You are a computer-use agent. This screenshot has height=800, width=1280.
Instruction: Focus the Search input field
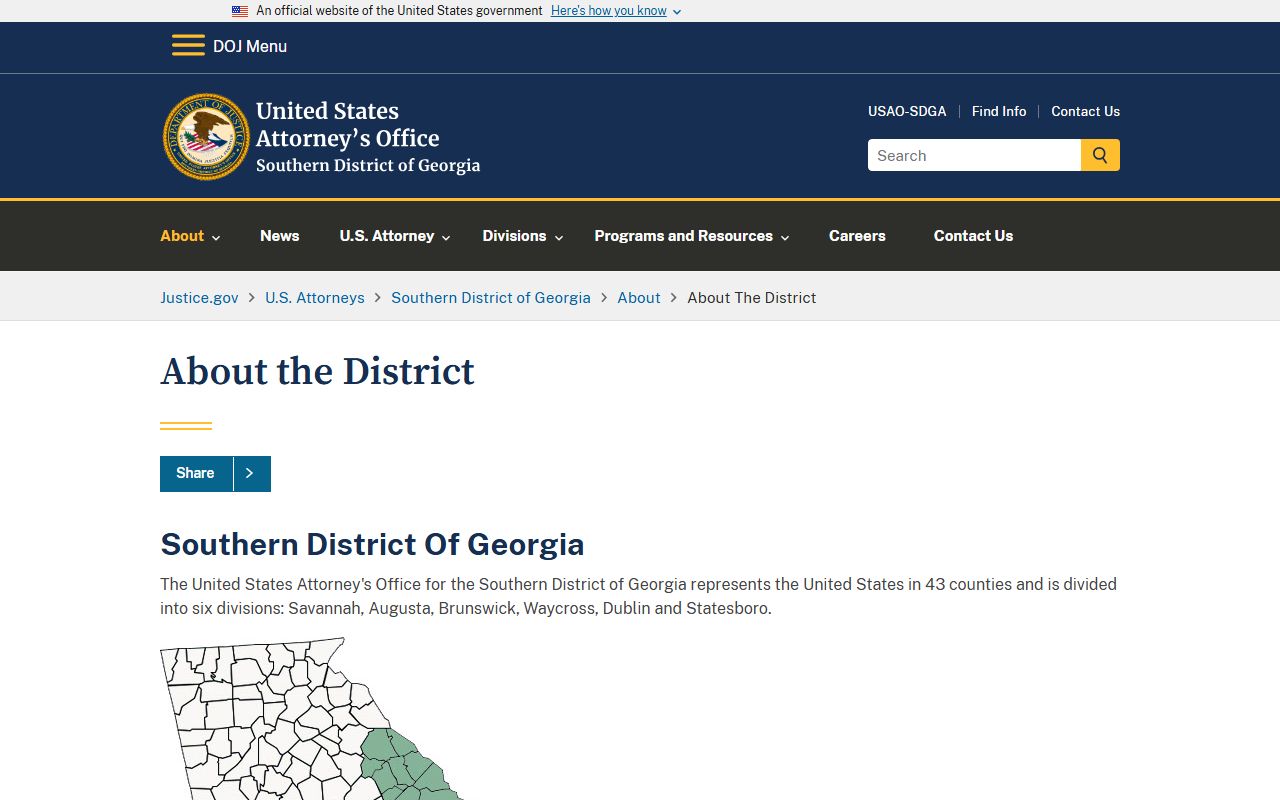[x=974, y=155]
